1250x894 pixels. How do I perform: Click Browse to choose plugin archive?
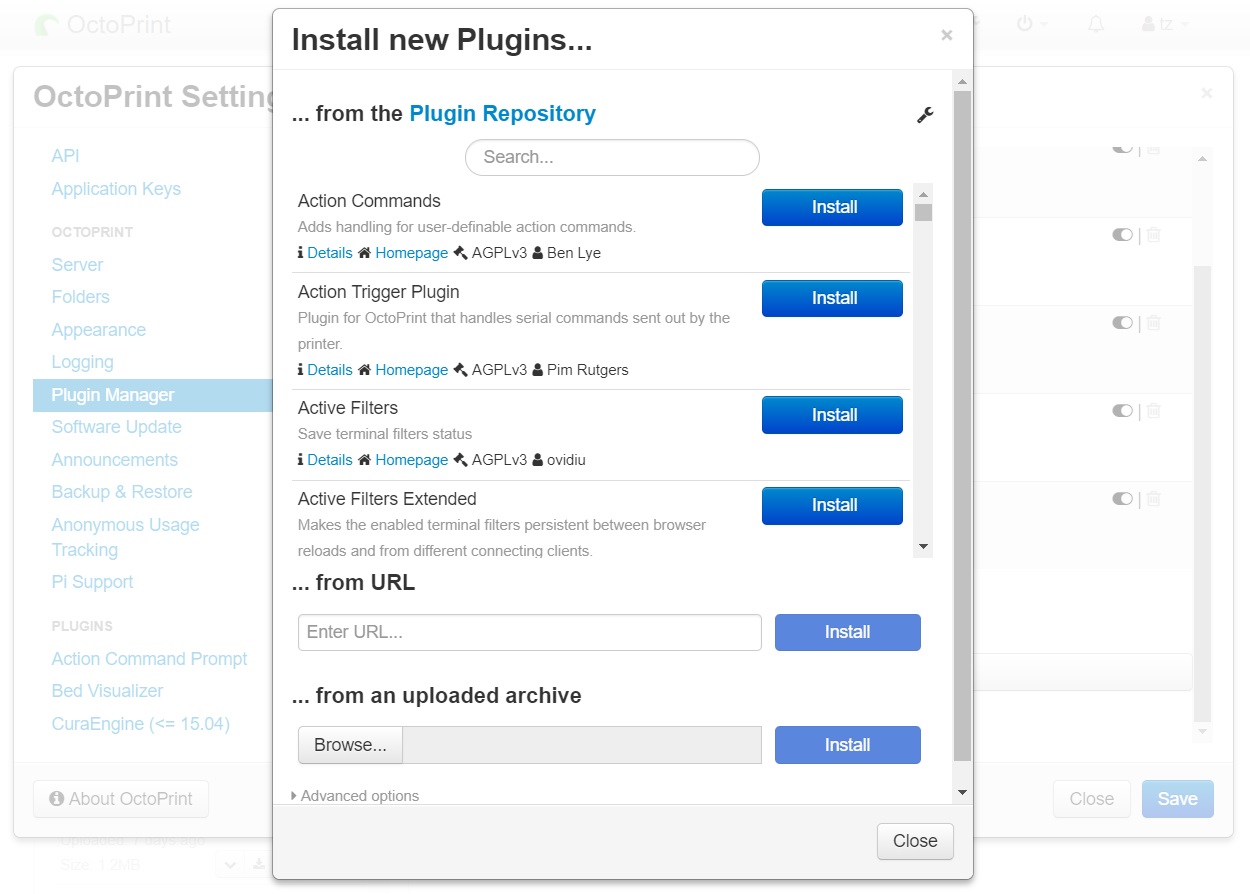coord(350,745)
